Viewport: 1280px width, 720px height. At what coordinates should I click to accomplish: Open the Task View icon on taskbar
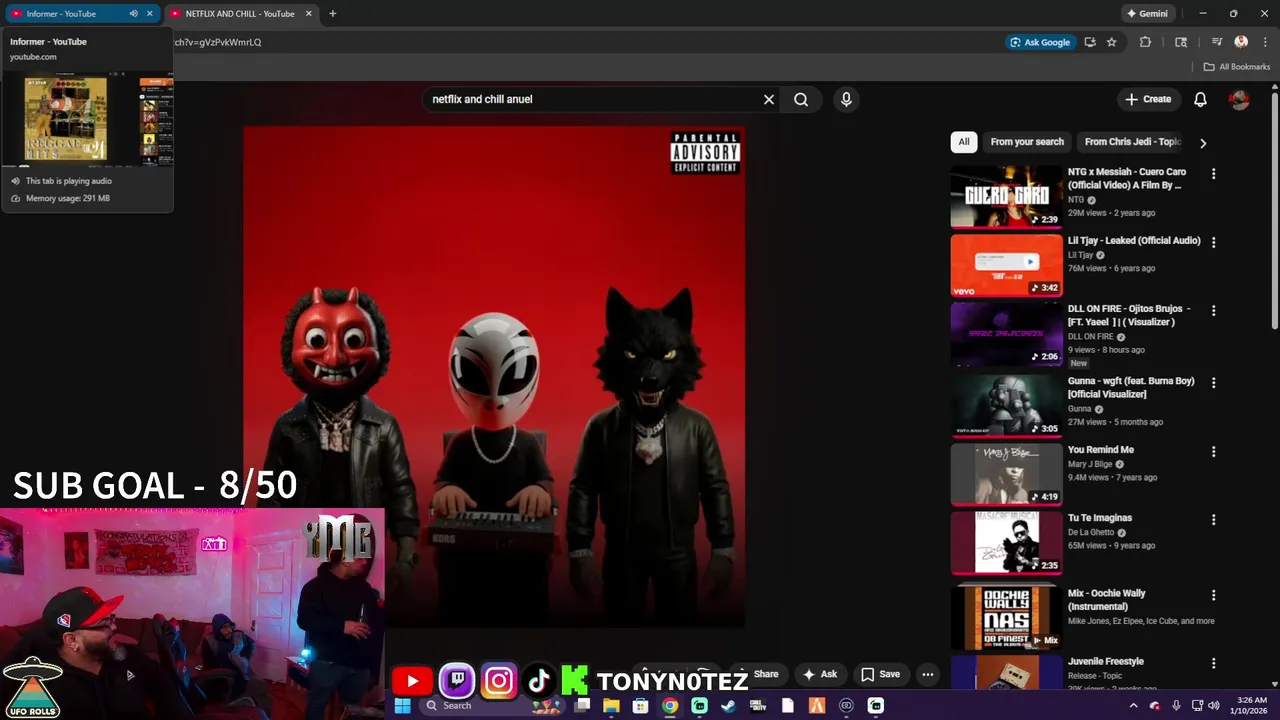tap(582, 705)
